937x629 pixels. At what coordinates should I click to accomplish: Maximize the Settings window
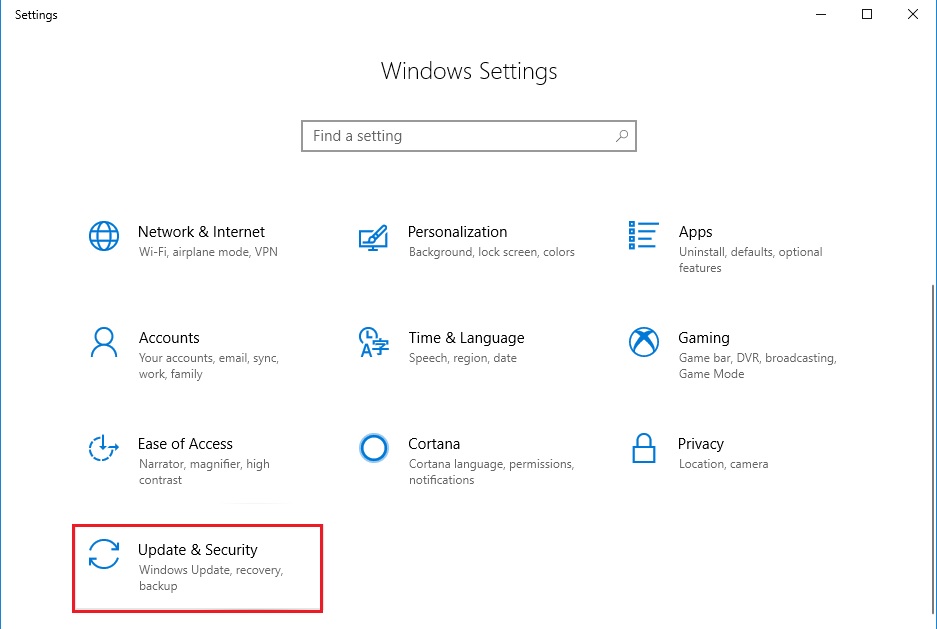(867, 15)
